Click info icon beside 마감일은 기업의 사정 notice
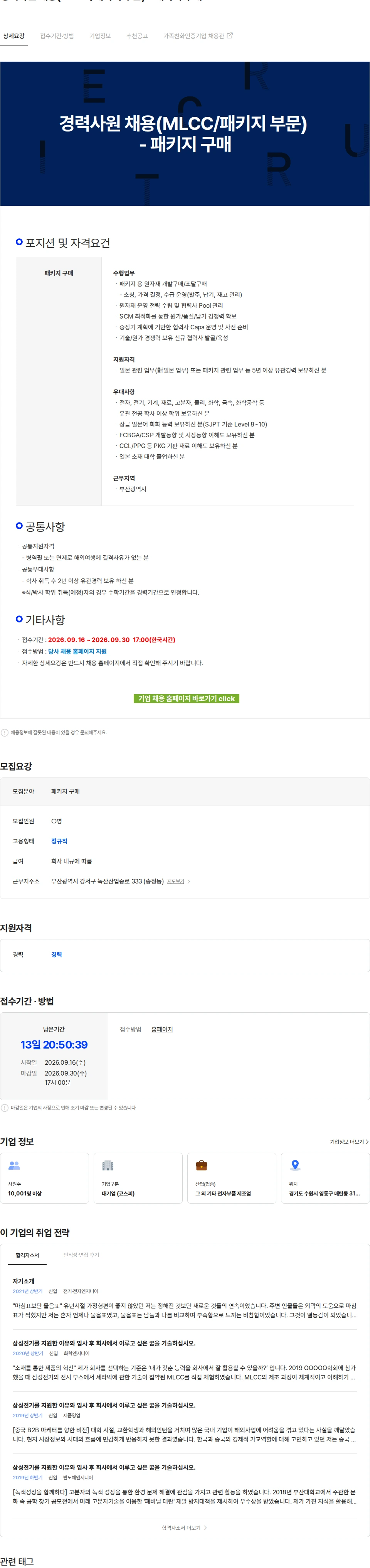 coord(5,1108)
